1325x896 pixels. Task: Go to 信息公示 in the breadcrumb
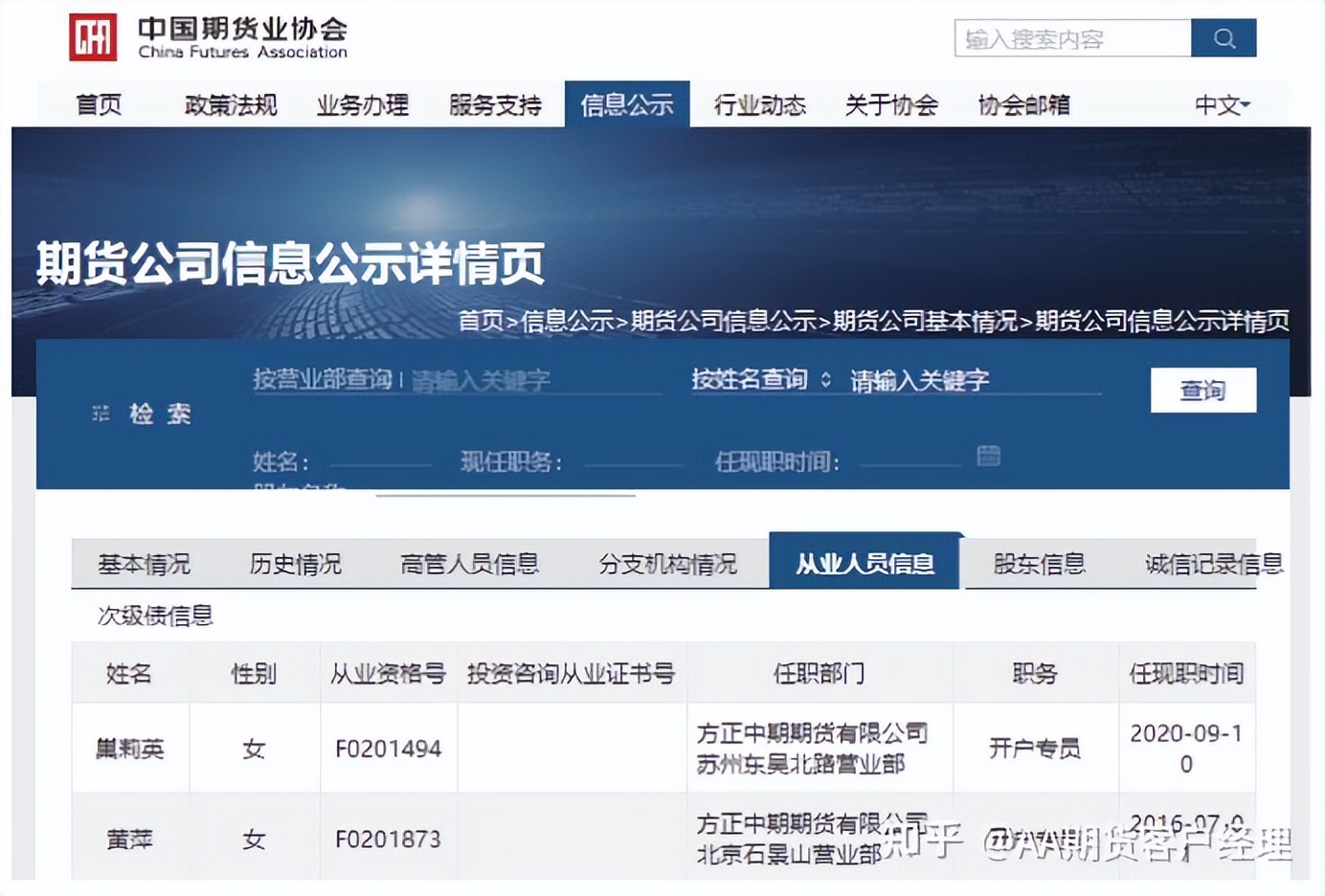[x=567, y=321]
